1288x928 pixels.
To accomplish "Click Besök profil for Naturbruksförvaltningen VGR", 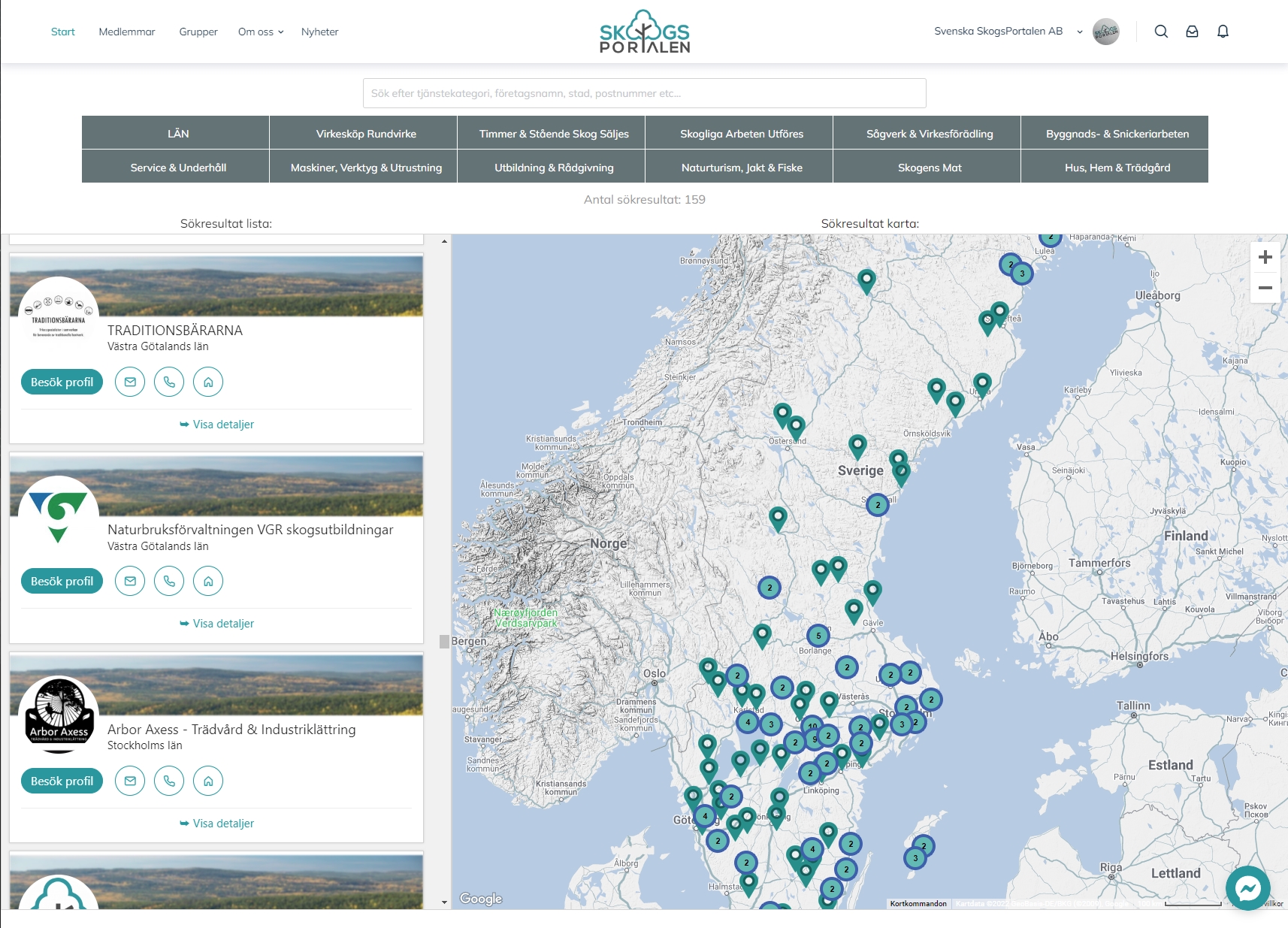I will tap(62, 581).
